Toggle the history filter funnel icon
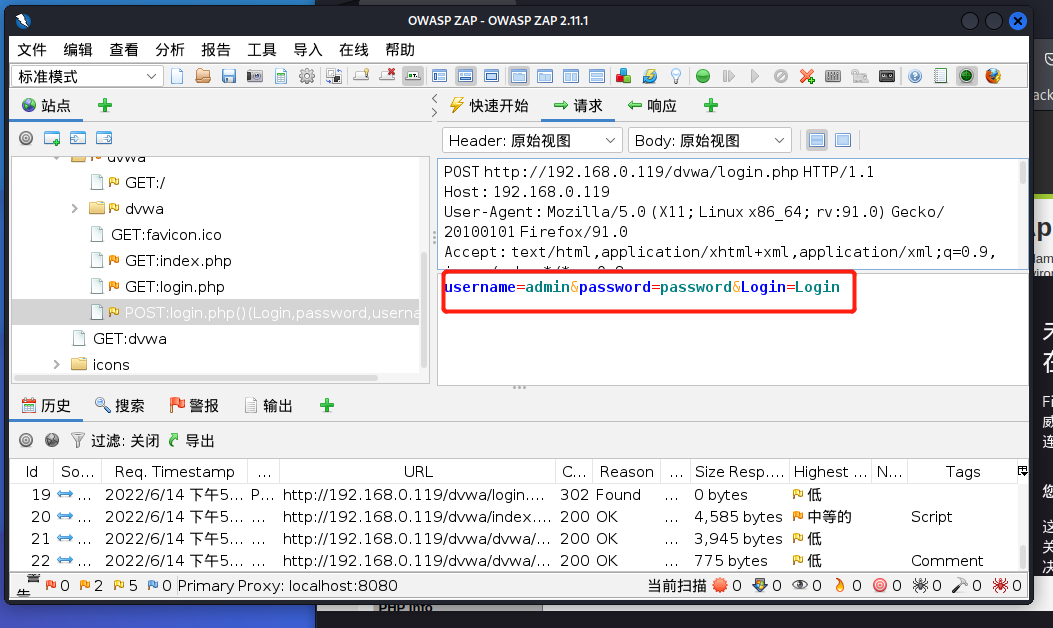 tap(78, 441)
